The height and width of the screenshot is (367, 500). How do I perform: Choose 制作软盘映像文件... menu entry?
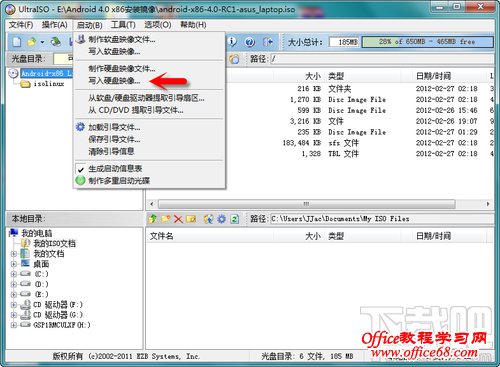pos(149,39)
